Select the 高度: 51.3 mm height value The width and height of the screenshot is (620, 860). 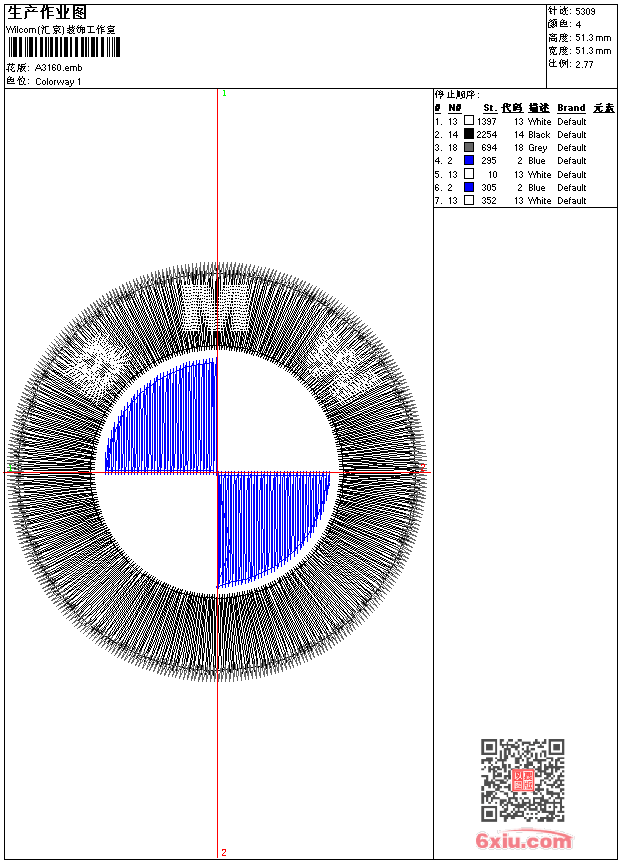point(579,38)
